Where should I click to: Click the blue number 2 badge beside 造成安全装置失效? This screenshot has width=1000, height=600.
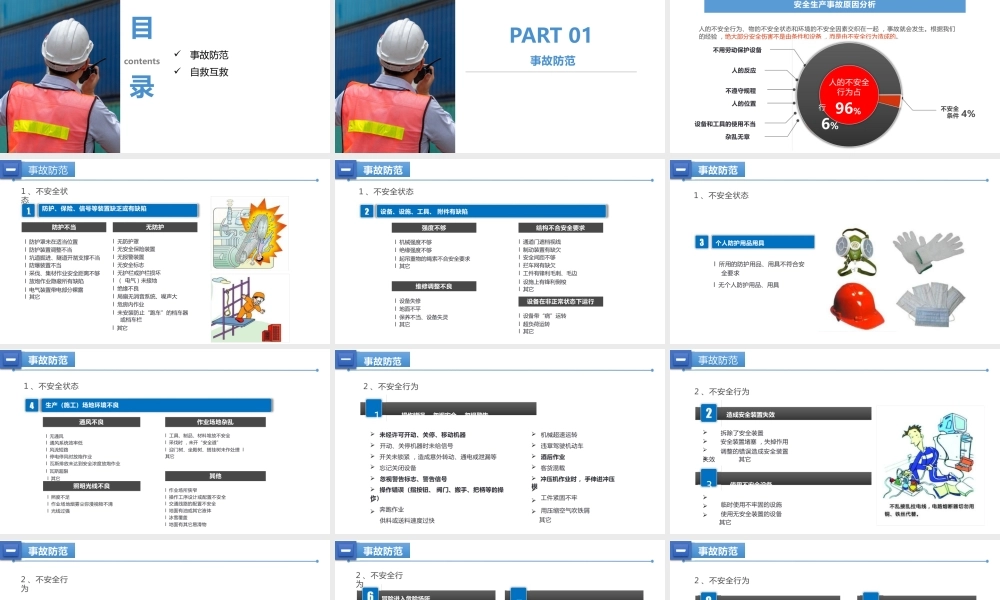click(709, 413)
